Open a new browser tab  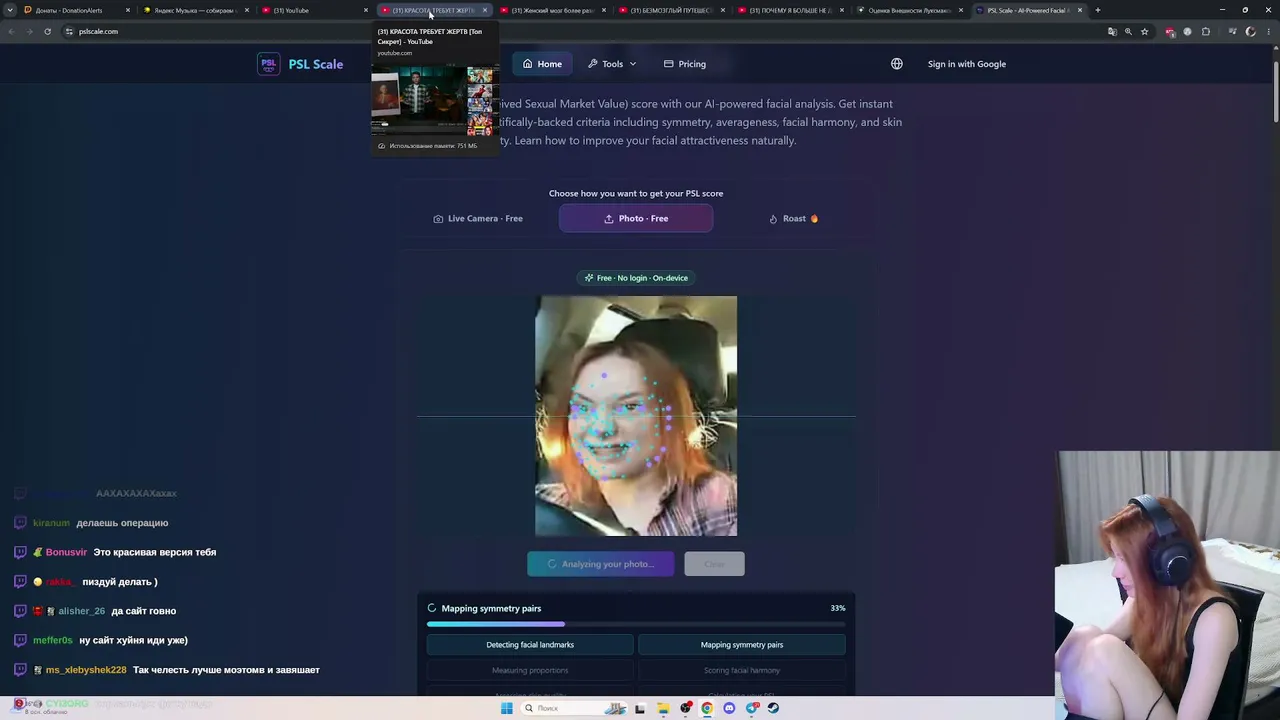pos(1098,10)
